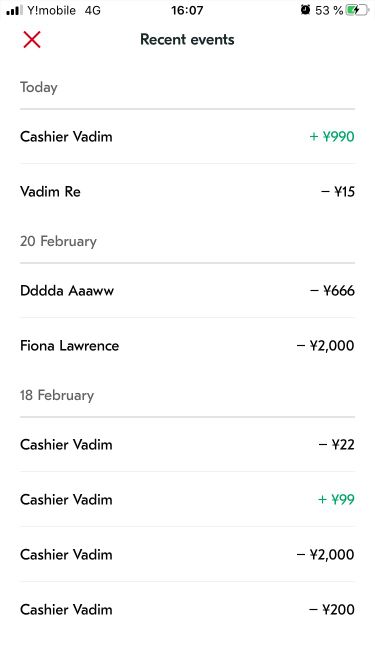Open the Fiona Lawrence transaction
The height and width of the screenshot is (667, 375).
pyautogui.click(x=188, y=345)
